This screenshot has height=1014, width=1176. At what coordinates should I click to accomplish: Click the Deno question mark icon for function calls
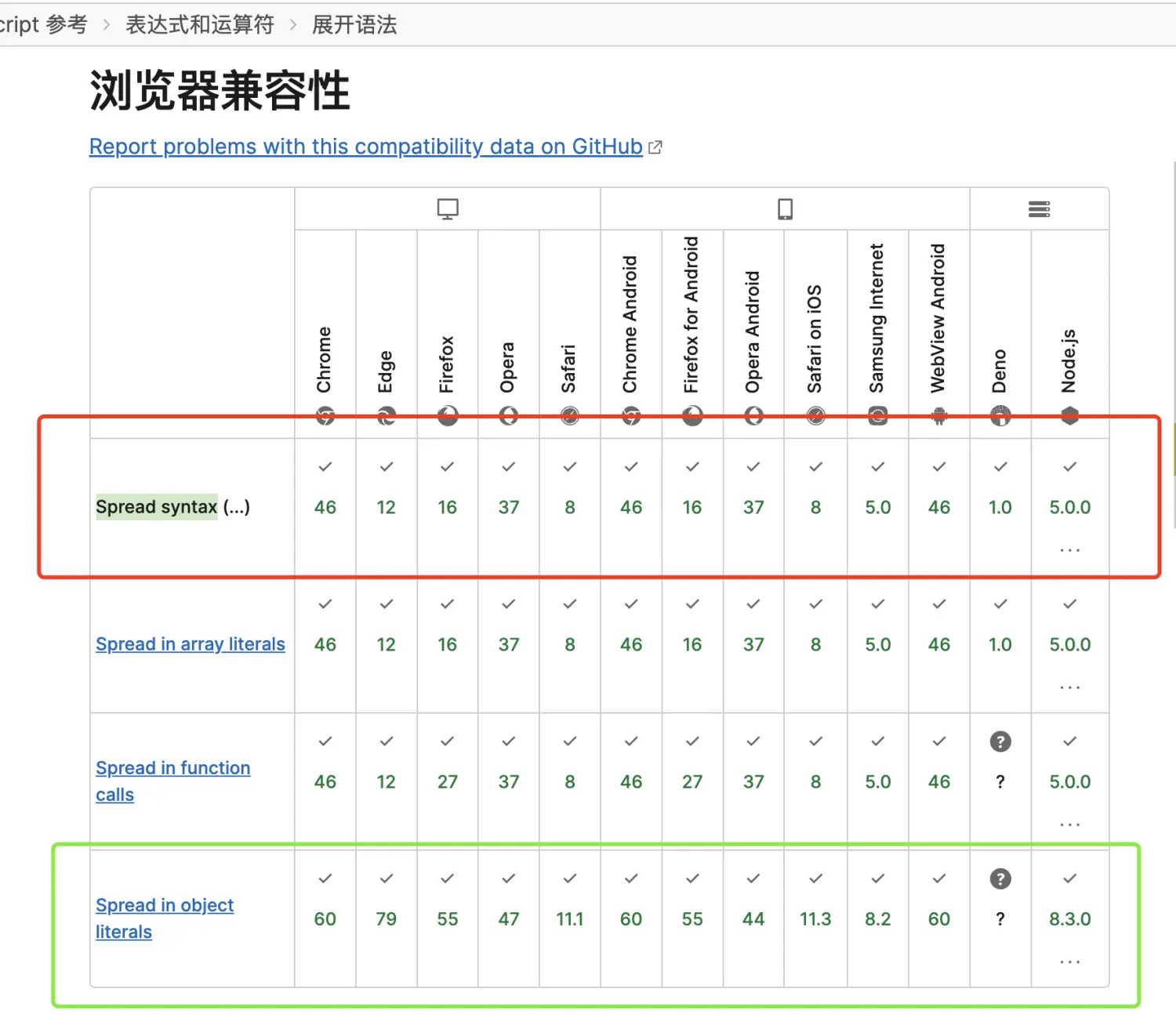coord(1000,741)
